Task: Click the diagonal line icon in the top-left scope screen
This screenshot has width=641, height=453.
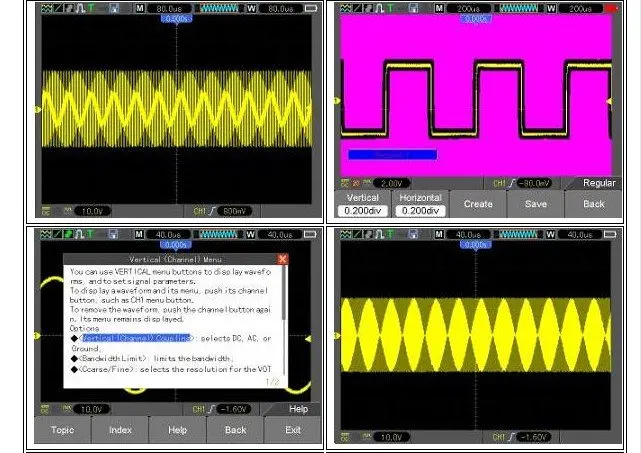Action: pyautogui.click(x=58, y=8)
